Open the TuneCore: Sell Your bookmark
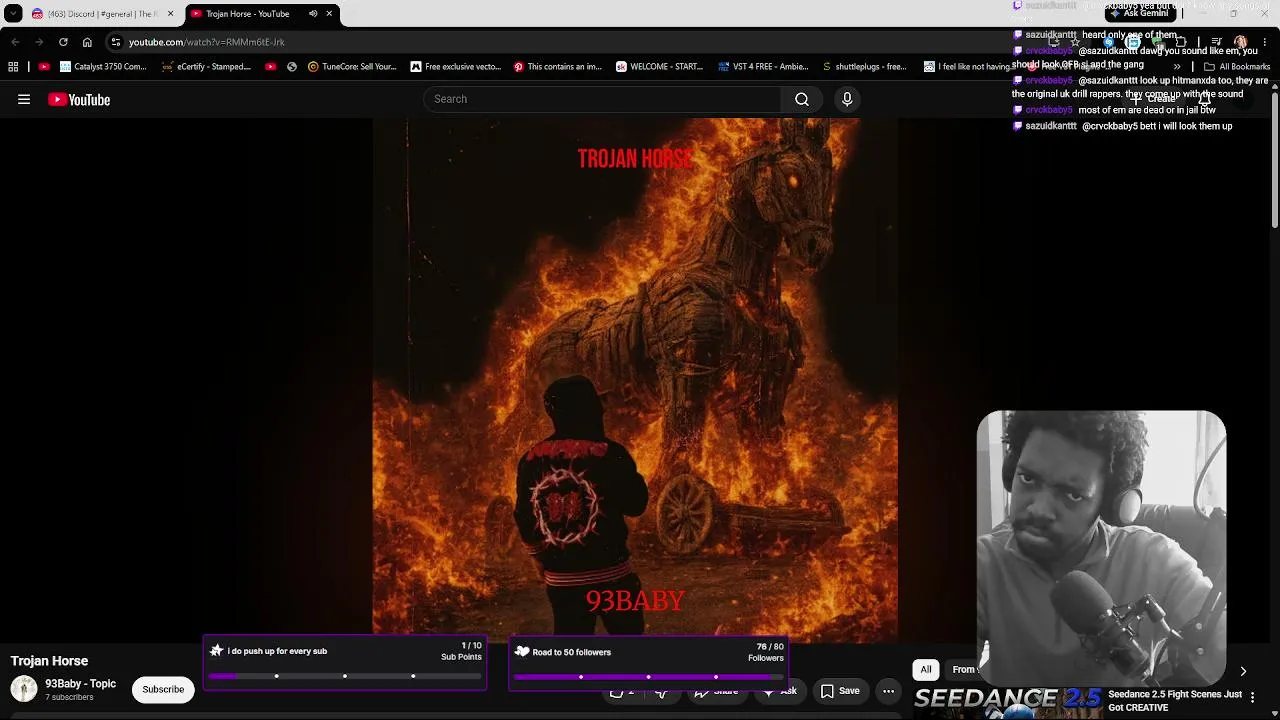This screenshot has width=1280, height=720. pos(352,67)
